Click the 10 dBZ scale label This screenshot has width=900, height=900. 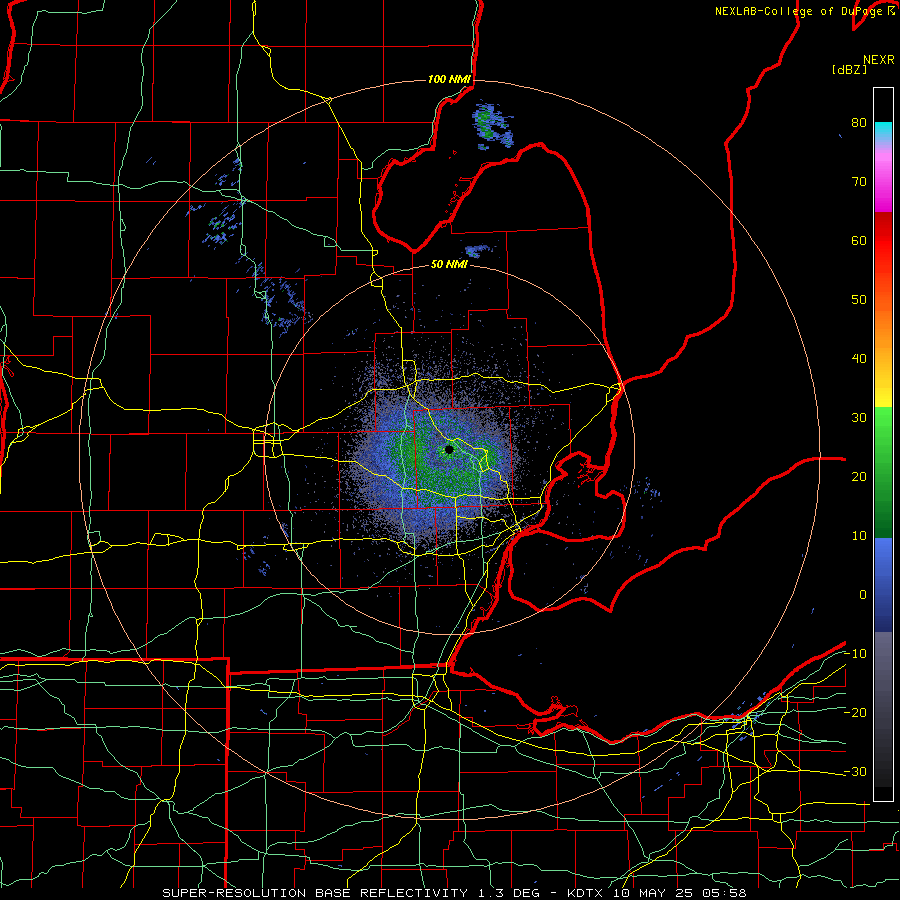[x=859, y=536]
